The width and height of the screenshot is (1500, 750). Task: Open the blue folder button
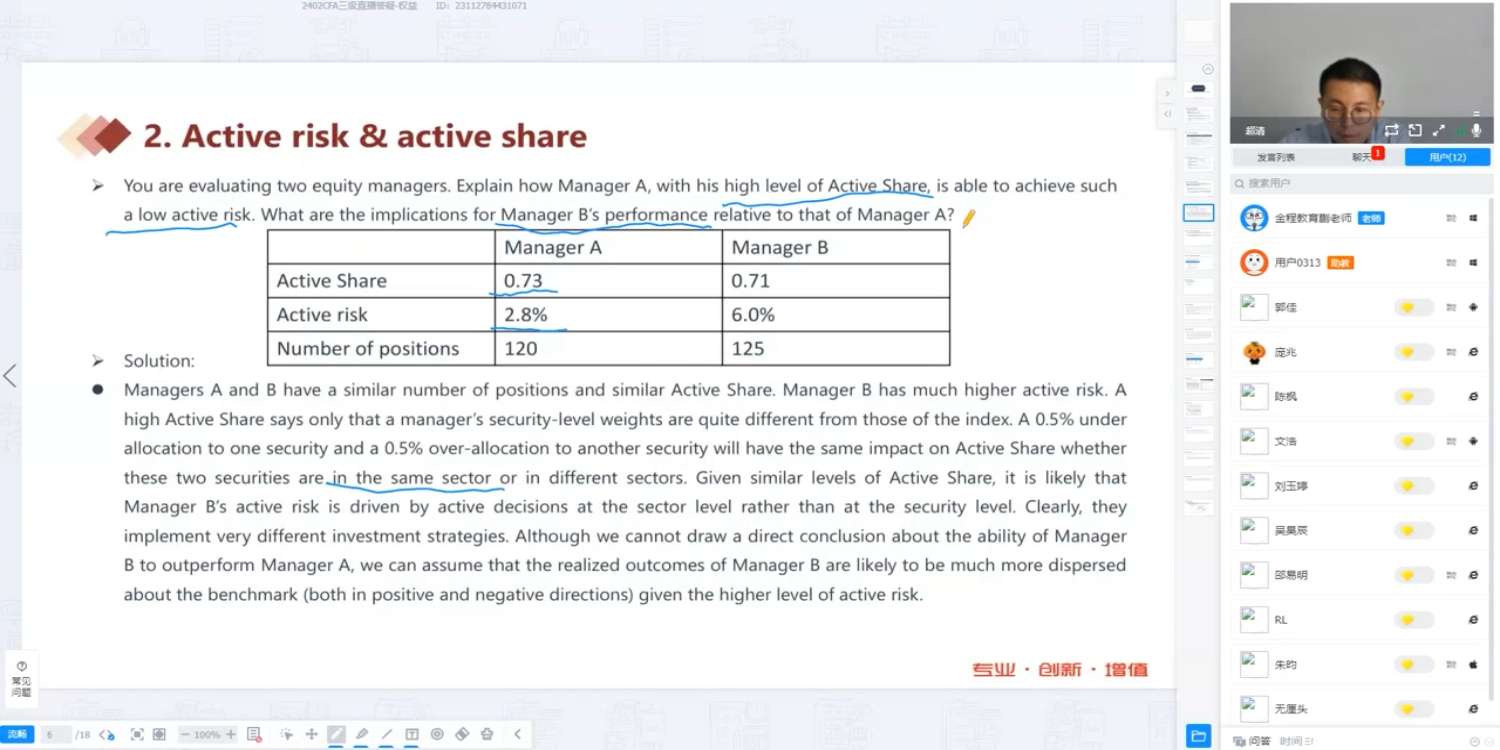click(x=1198, y=736)
